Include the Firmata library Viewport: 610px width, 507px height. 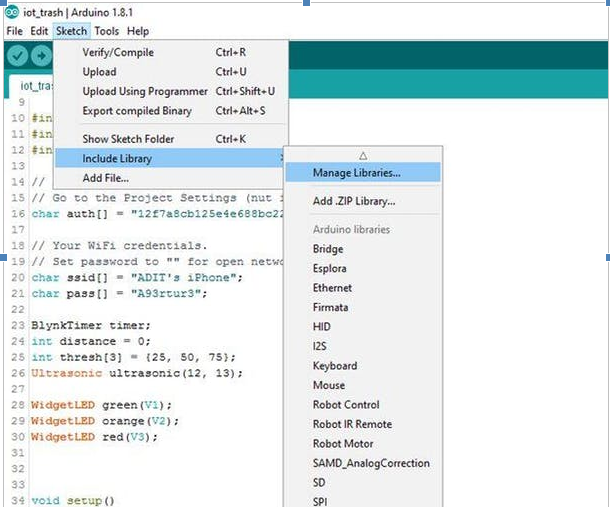click(363, 307)
